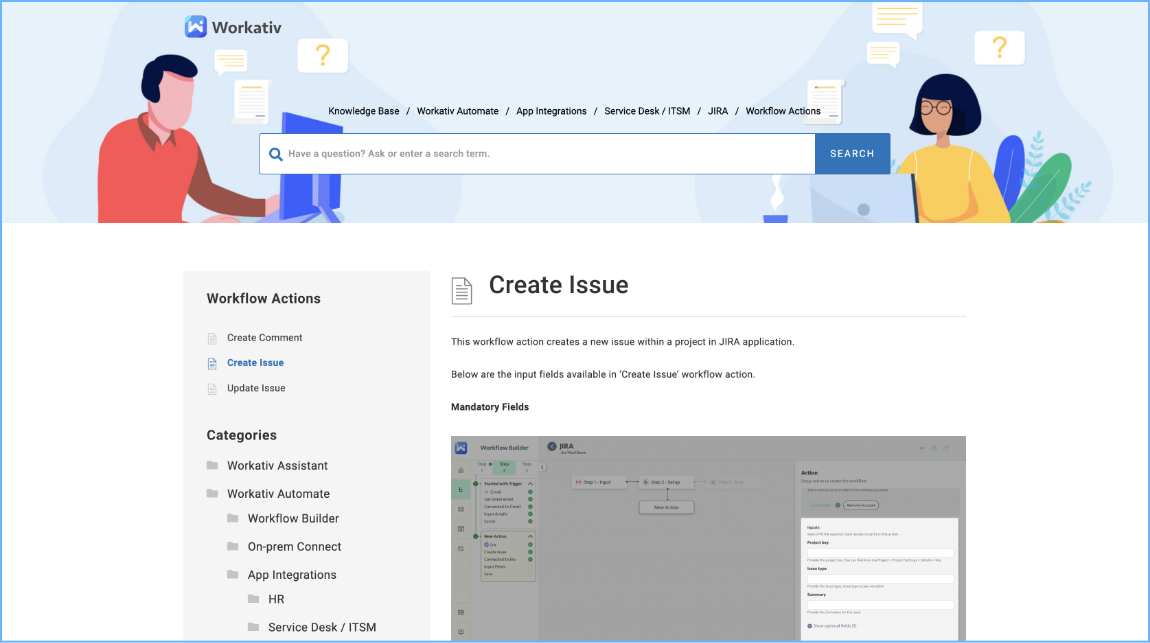Open the HR category

(x=276, y=599)
